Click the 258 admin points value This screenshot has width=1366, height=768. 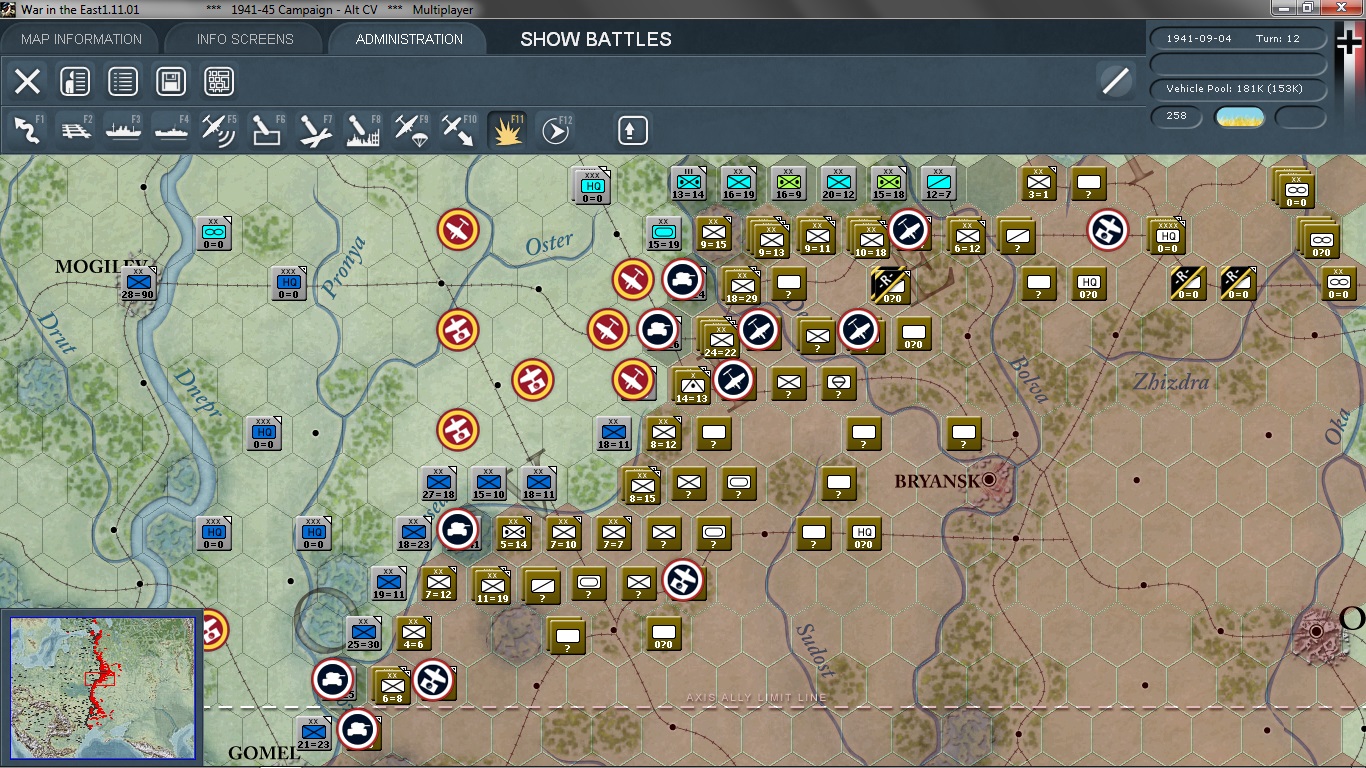[1177, 116]
